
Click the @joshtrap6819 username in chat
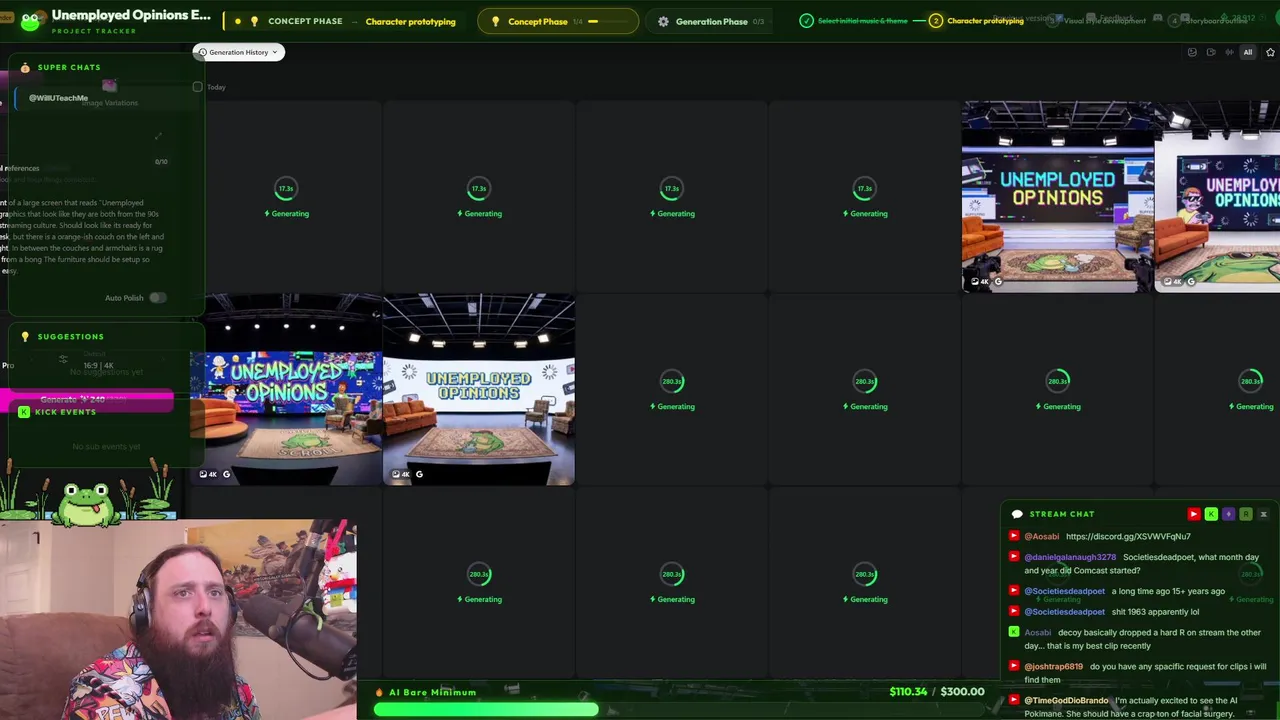[x=1054, y=666]
